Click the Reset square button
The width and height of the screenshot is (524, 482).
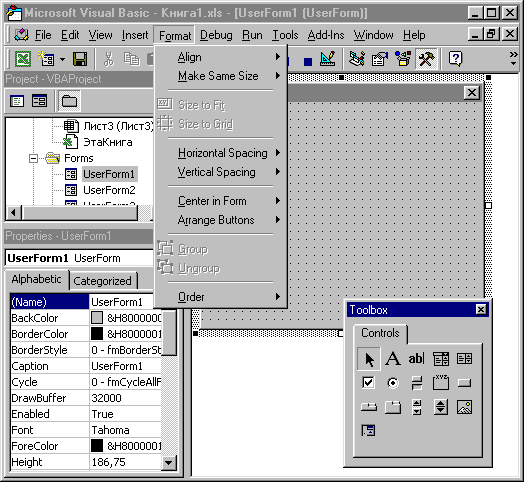tap(308, 62)
